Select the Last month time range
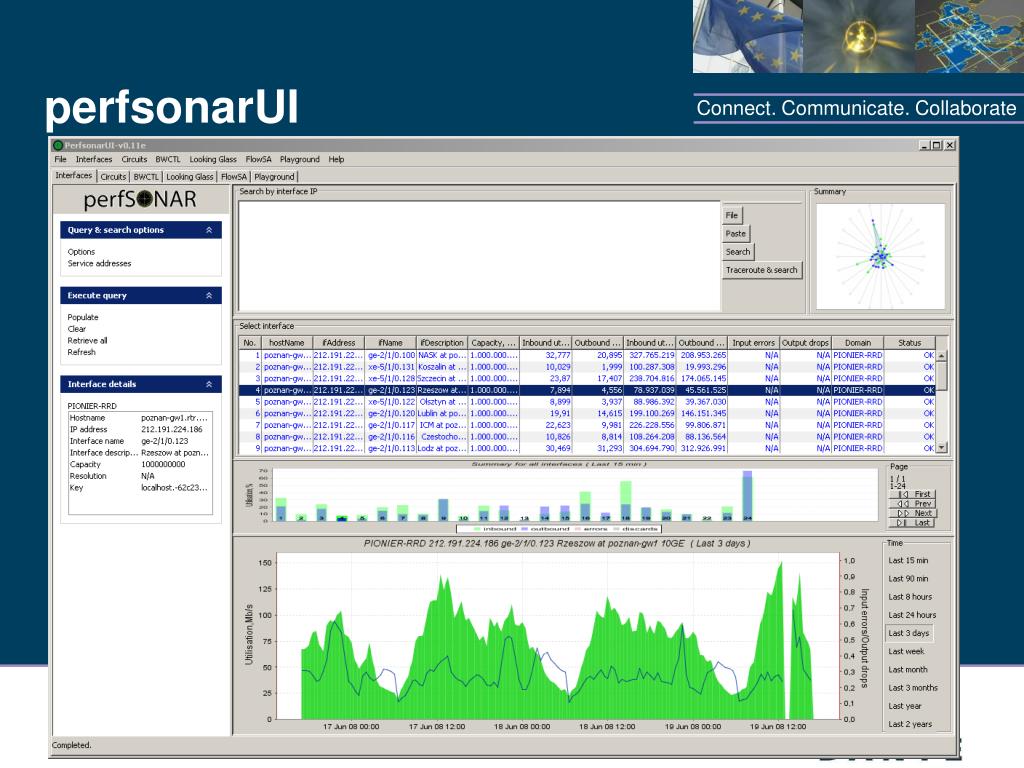The image size is (1024, 768). pos(908,670)
